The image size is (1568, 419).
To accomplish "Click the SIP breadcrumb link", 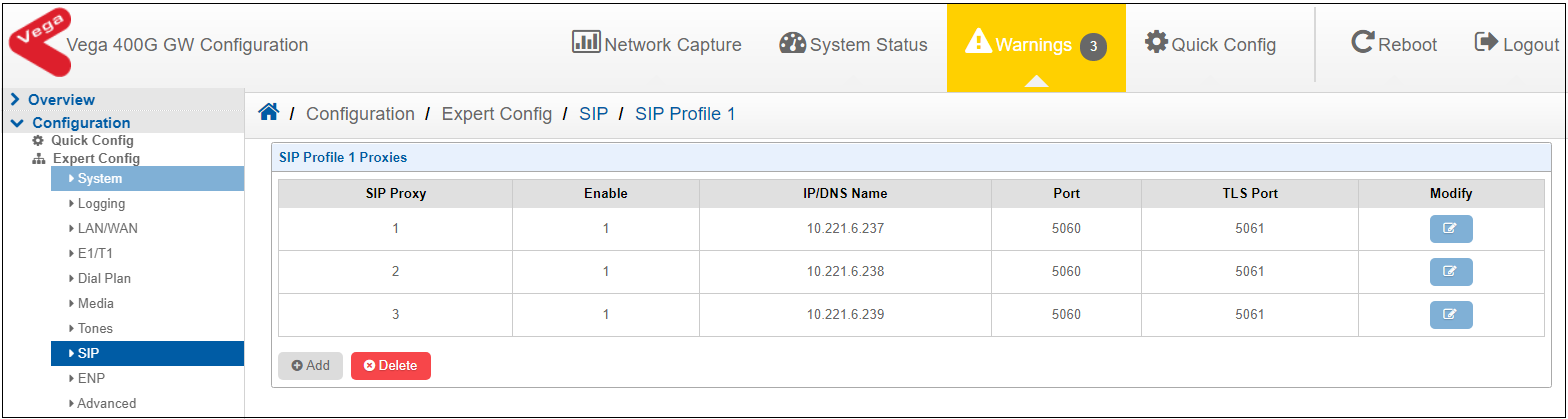I will point(593,114).
